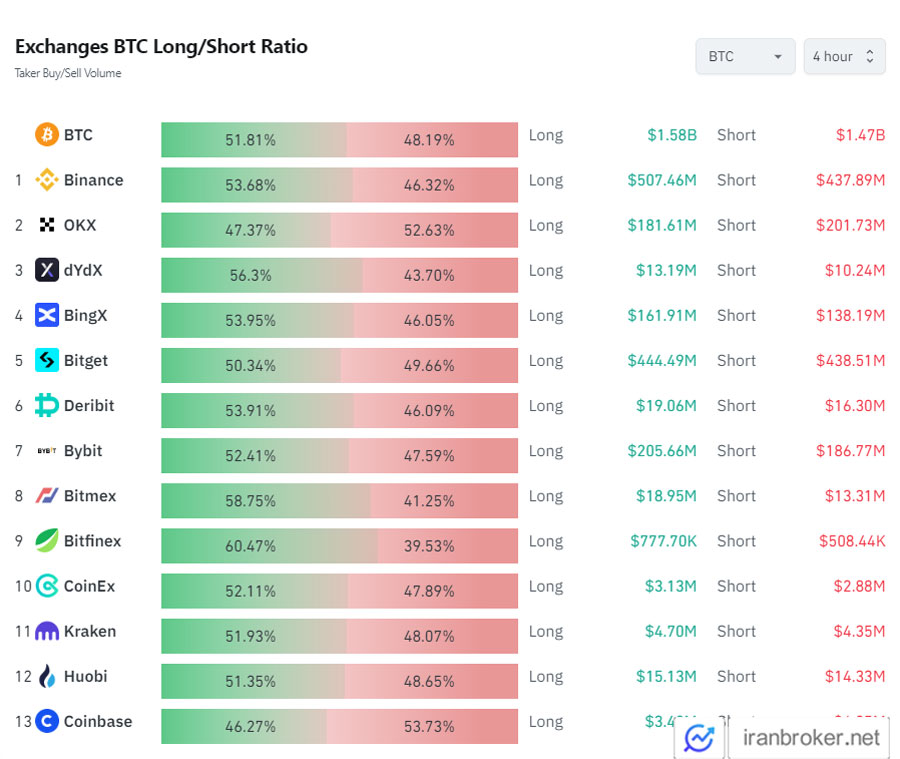This screenshot has height=759, width=900.
Task: Click the Deribit logo icon
Action: point(47,405)
